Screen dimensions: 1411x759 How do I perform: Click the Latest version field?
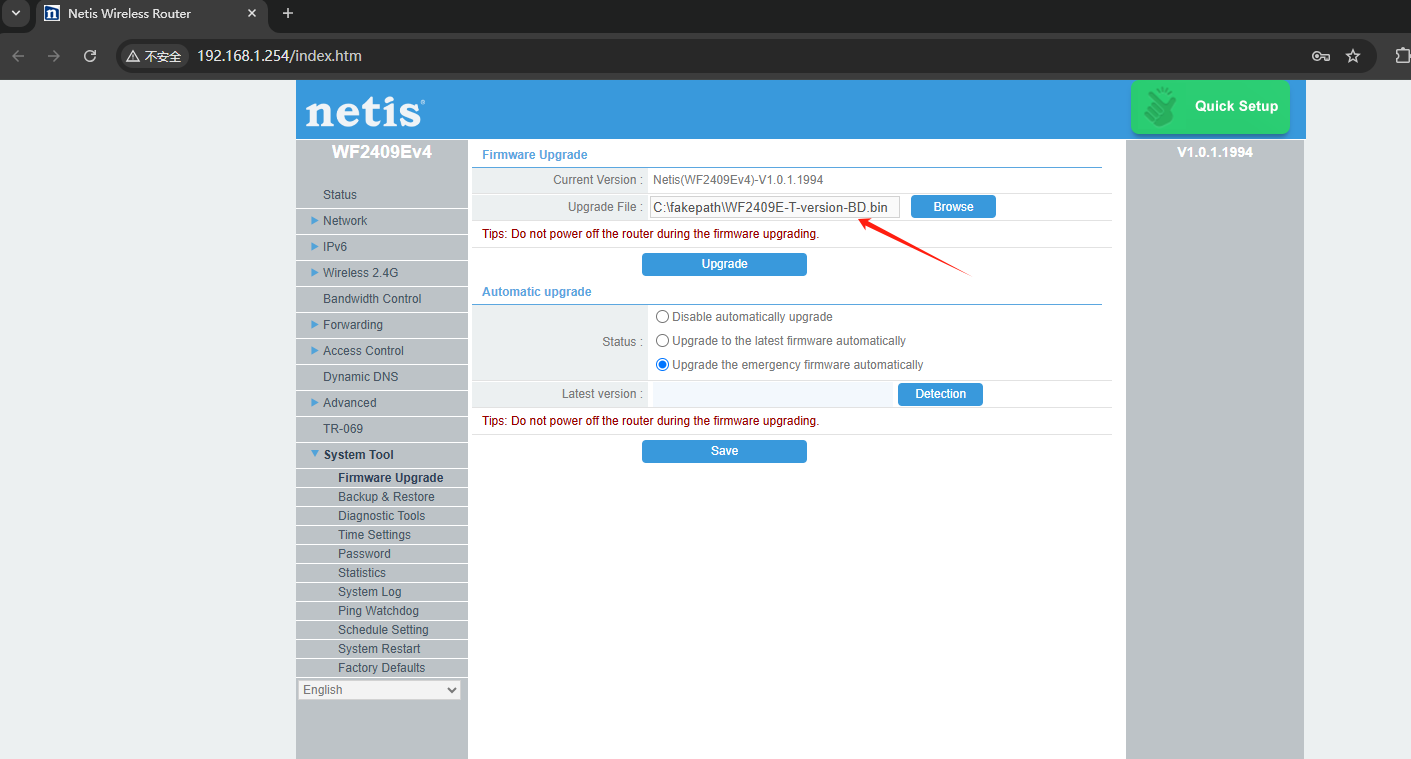point(772,394)
